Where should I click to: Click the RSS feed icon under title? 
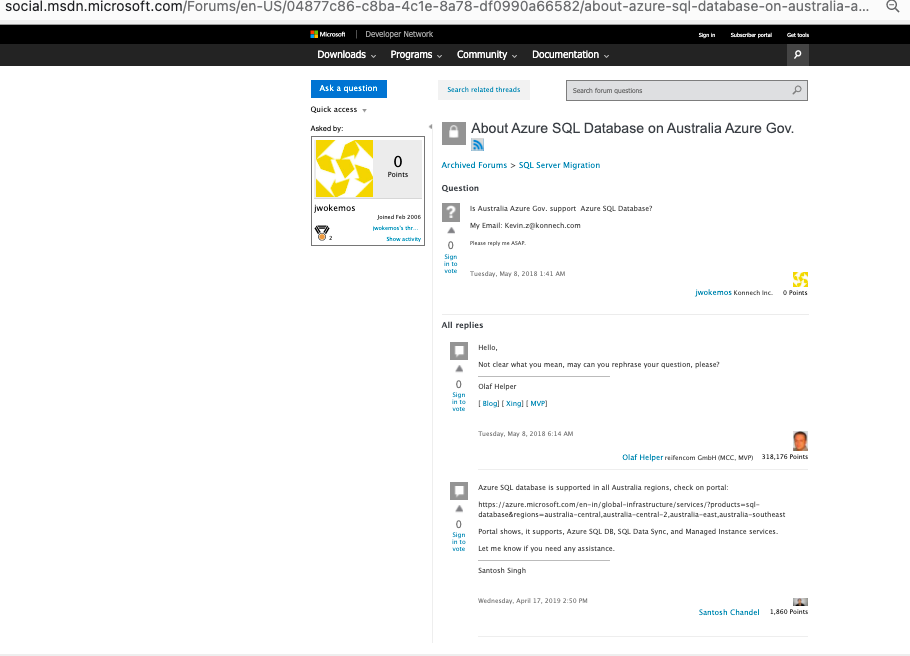click(x=478, y=145)
